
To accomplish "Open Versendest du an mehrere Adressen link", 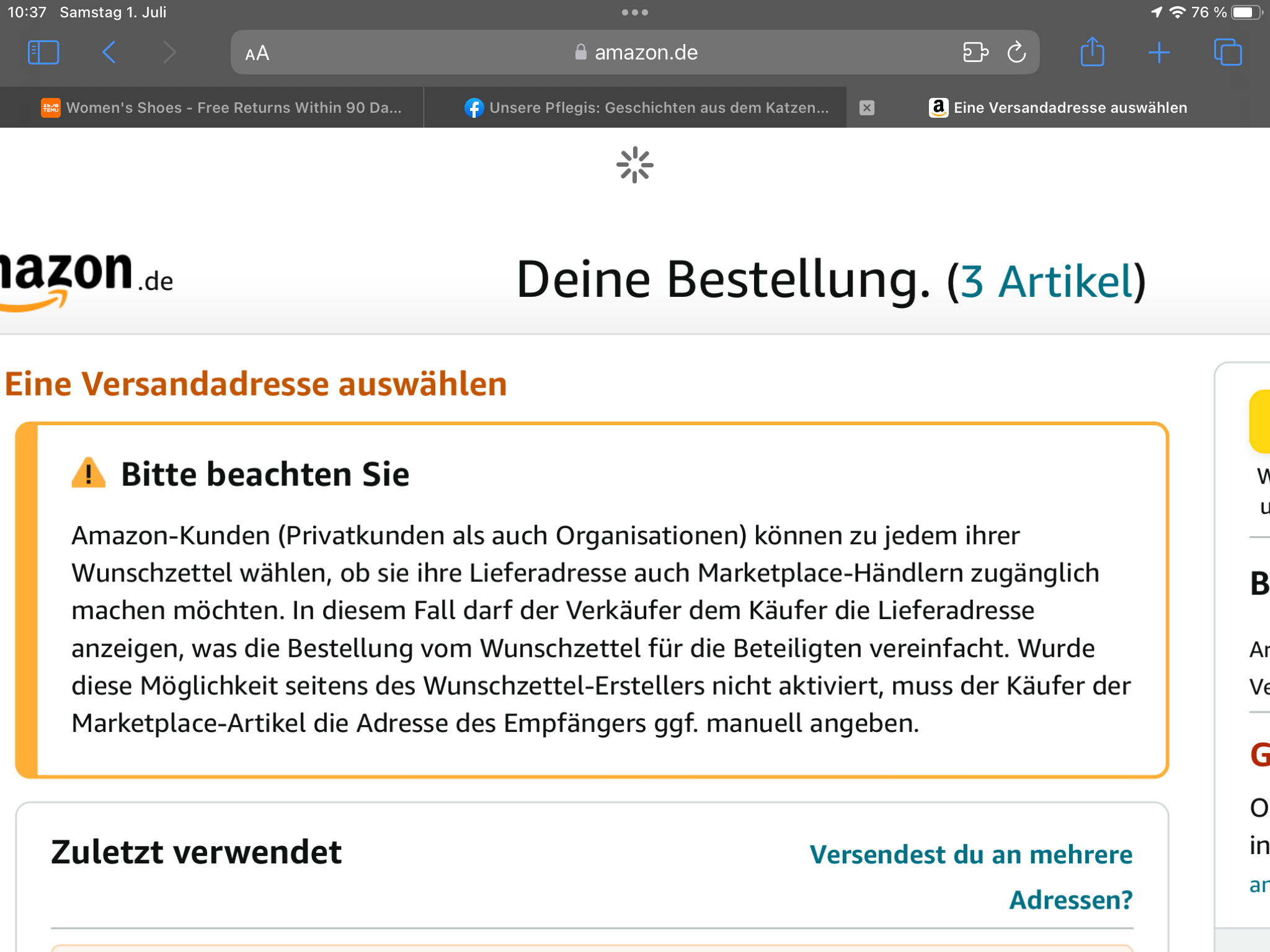I will 971,877.
